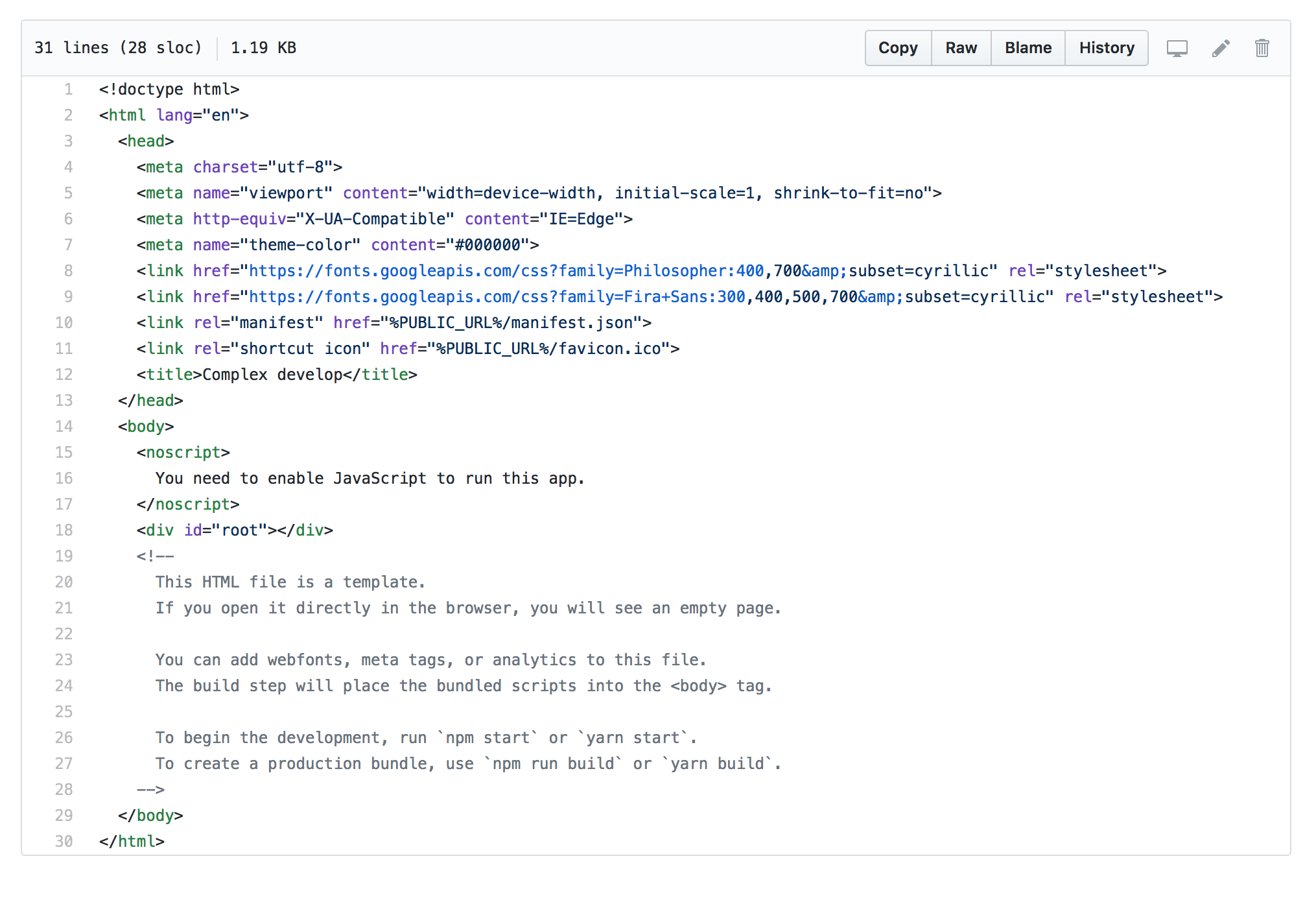
Task: Click the 31 lines (28 sloc) text
Action: pyautogui.click(x=118, y=48)
